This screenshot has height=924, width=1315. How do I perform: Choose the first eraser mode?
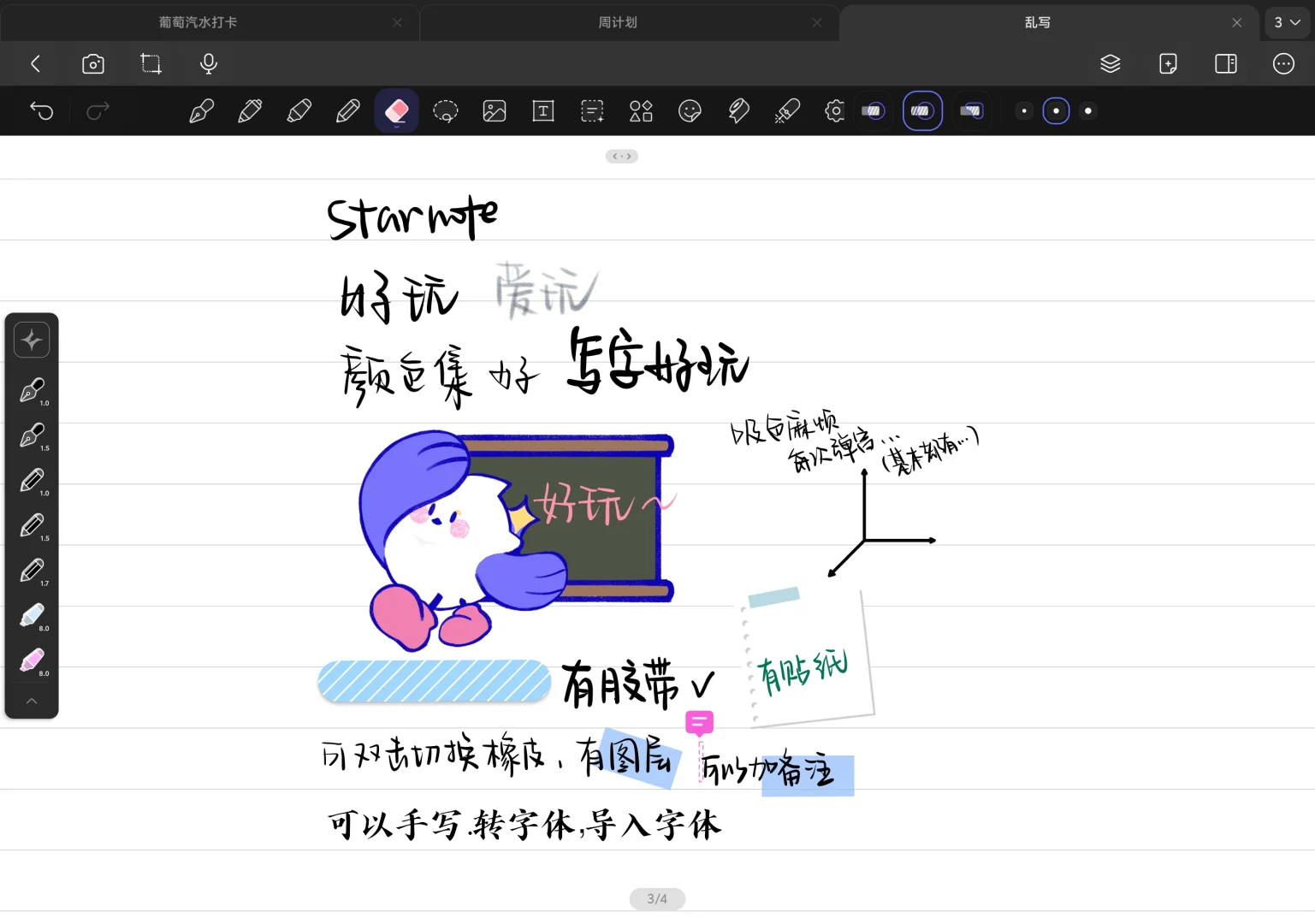(x=873, y=110)
